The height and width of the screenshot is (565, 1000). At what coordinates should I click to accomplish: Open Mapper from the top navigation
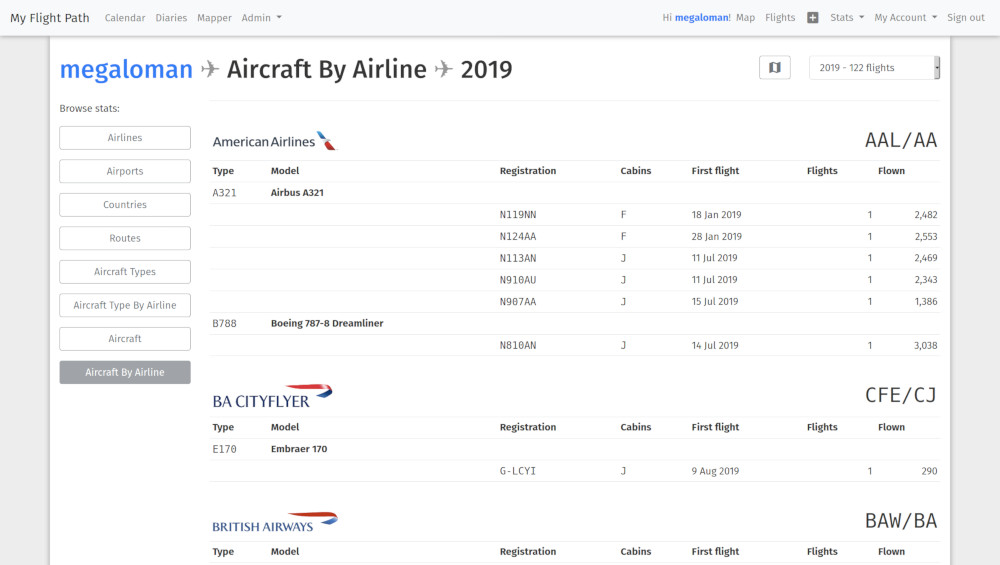coord(214,18)
